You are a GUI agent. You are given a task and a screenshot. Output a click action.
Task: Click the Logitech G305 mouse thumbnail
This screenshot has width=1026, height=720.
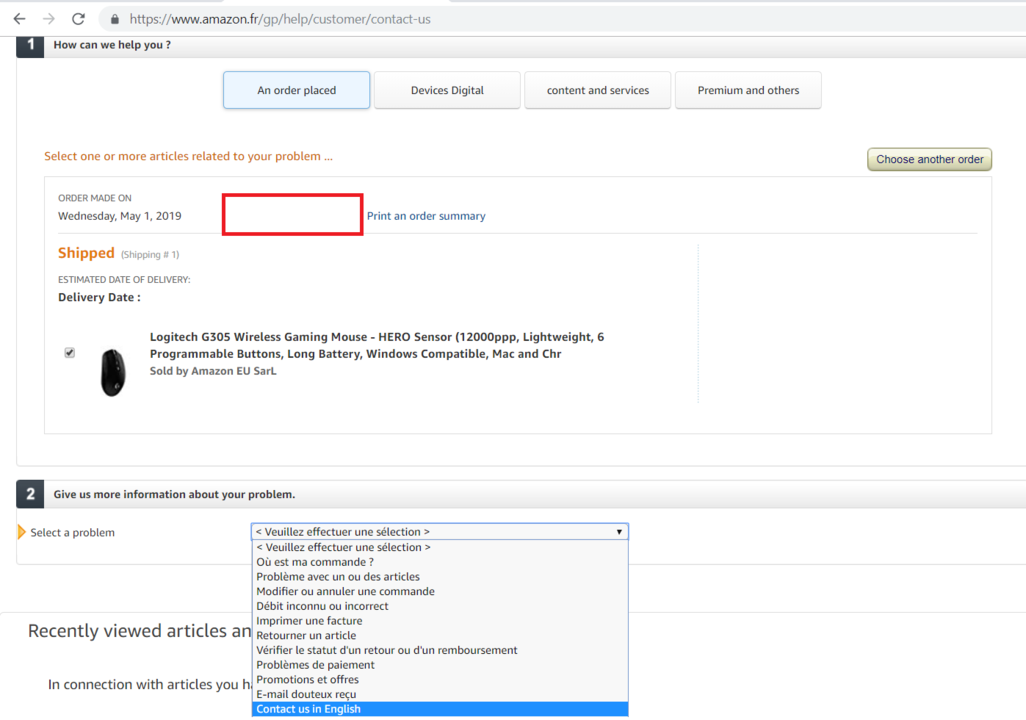tap(113, 372)
